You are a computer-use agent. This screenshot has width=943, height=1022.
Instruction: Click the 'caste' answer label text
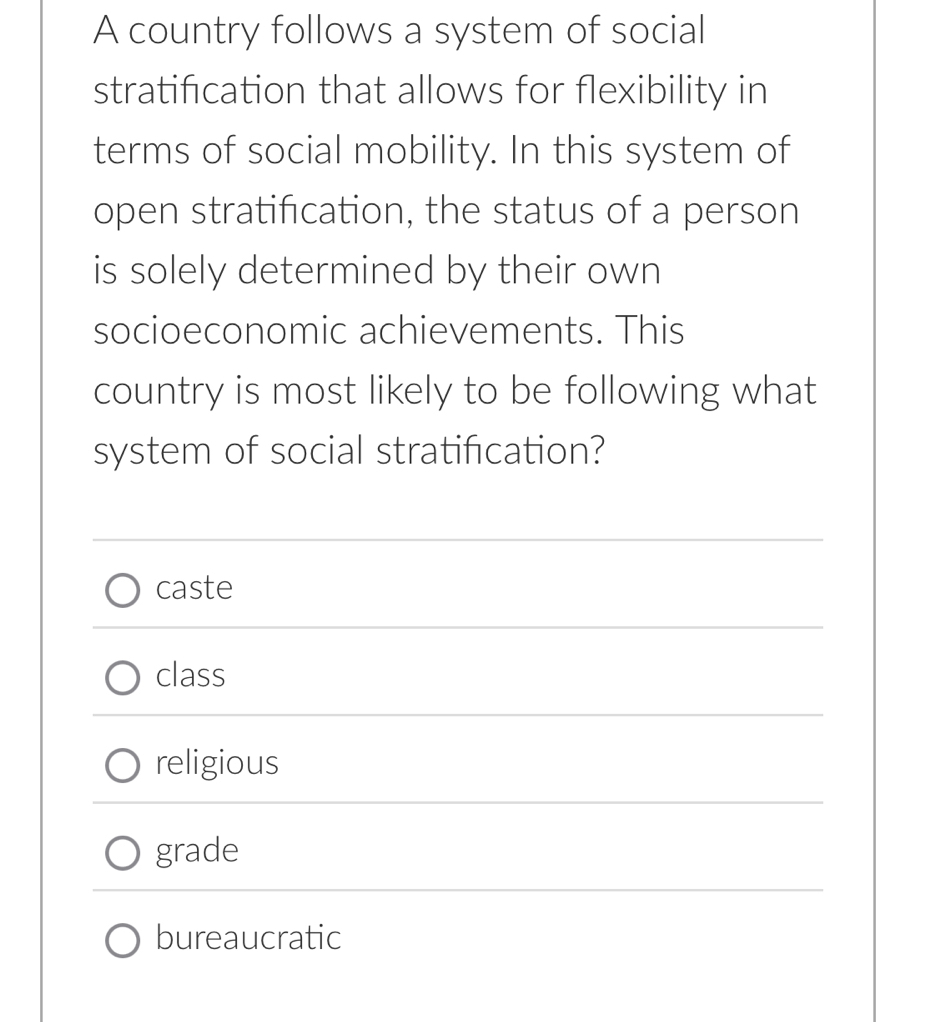click(x=194, y=588)
